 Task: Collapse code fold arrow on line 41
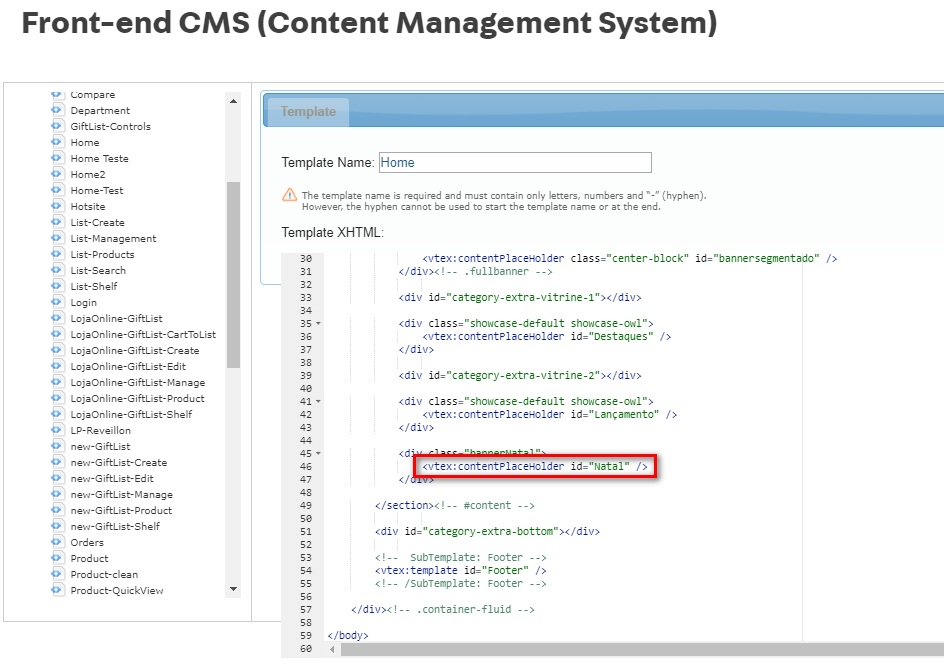[318, 401]
